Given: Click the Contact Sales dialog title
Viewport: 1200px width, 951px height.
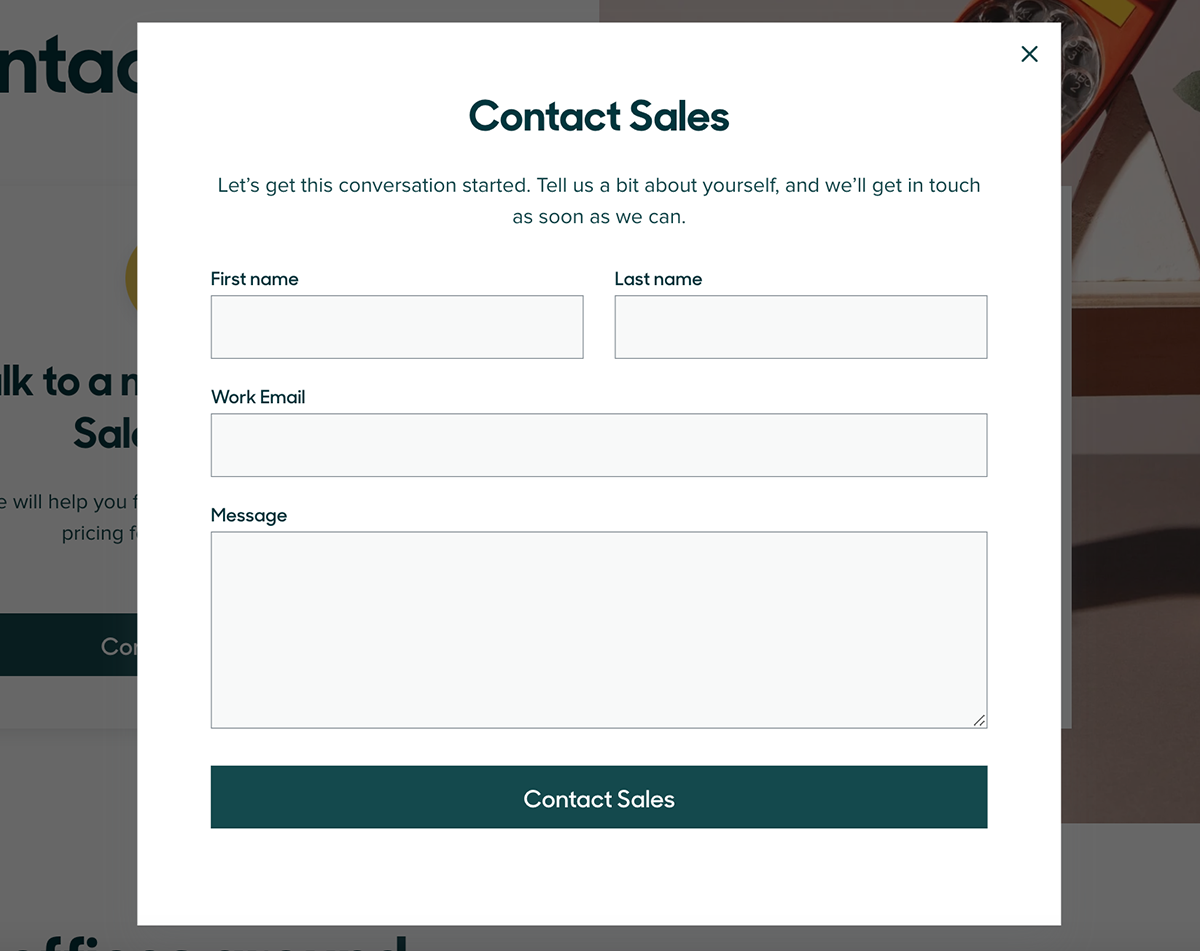Looking at the screenshot, I should point(599,116).
